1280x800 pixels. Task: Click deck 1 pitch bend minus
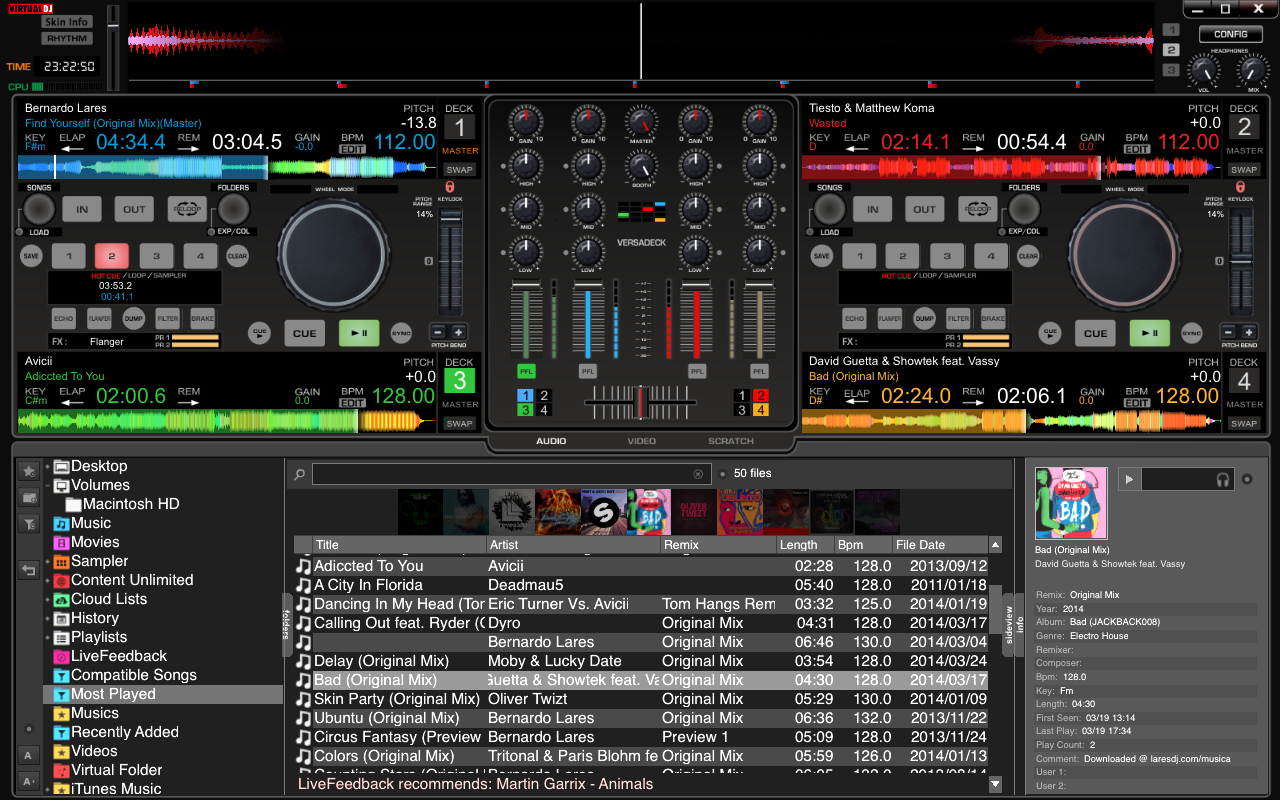438,332
